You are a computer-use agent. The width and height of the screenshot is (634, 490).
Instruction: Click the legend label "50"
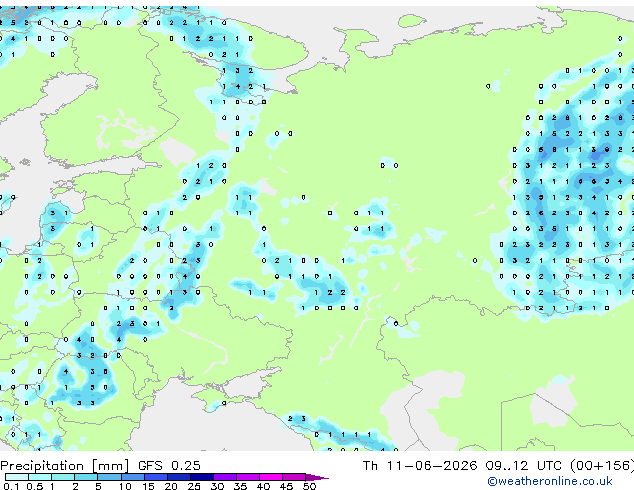309,486
